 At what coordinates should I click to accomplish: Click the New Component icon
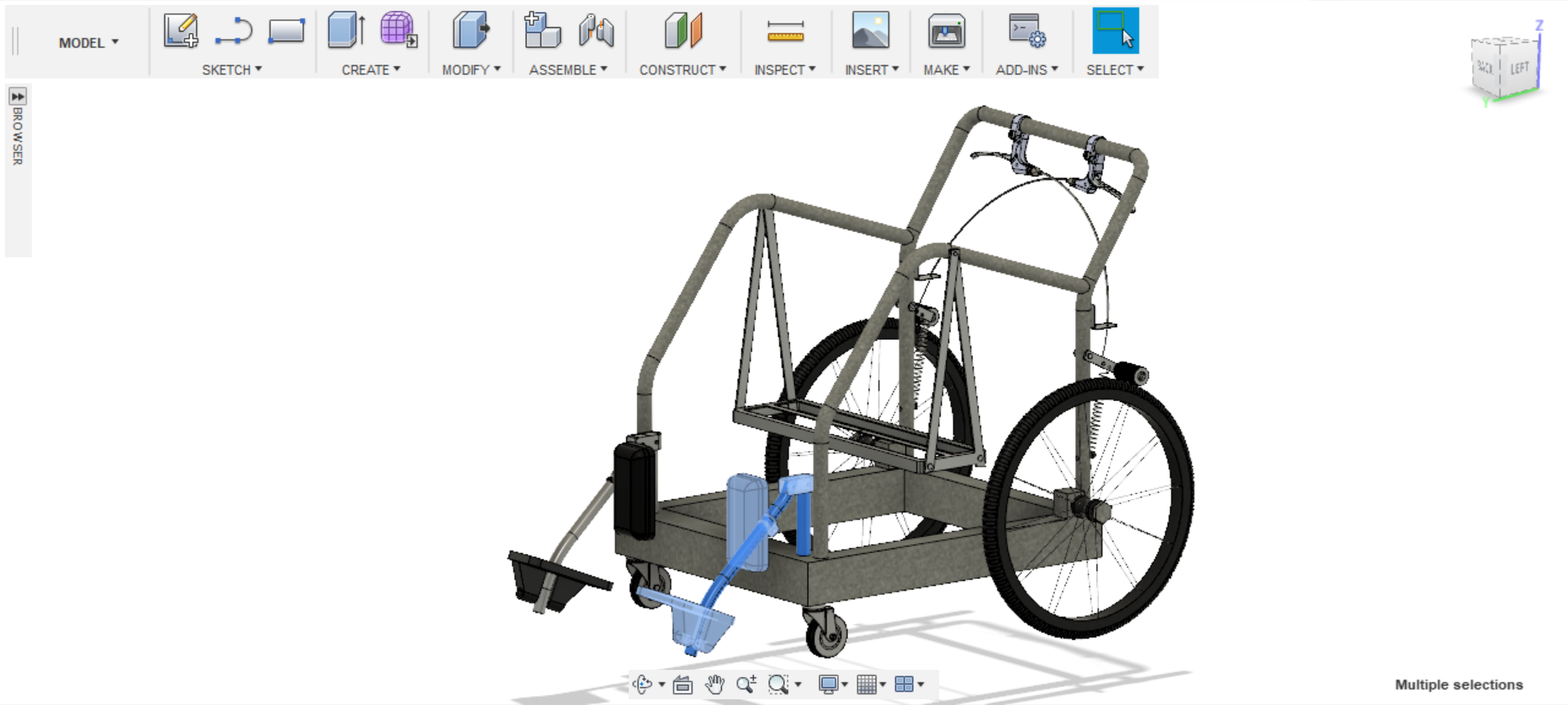coord(542,30)
